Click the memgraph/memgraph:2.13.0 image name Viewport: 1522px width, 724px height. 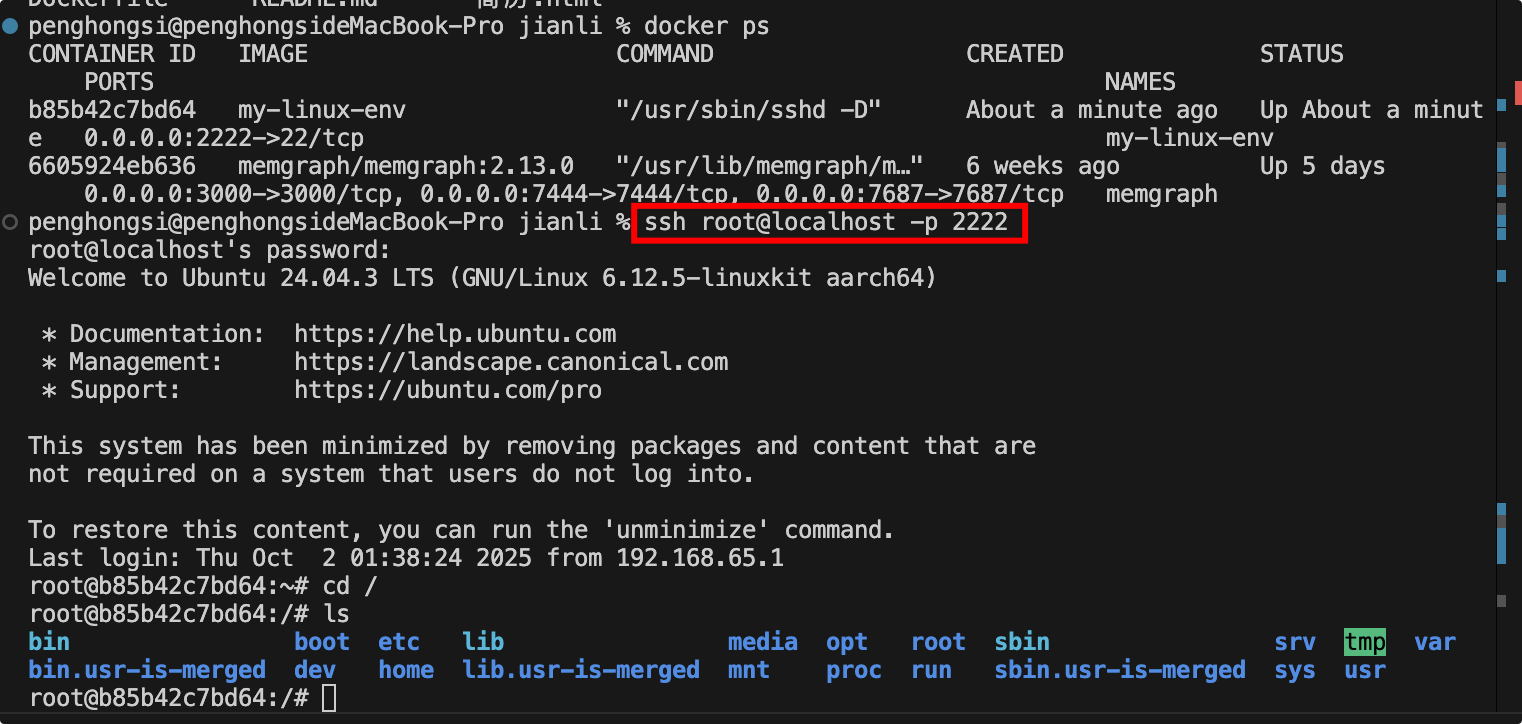pyautogui.click(x=406, y=166)
